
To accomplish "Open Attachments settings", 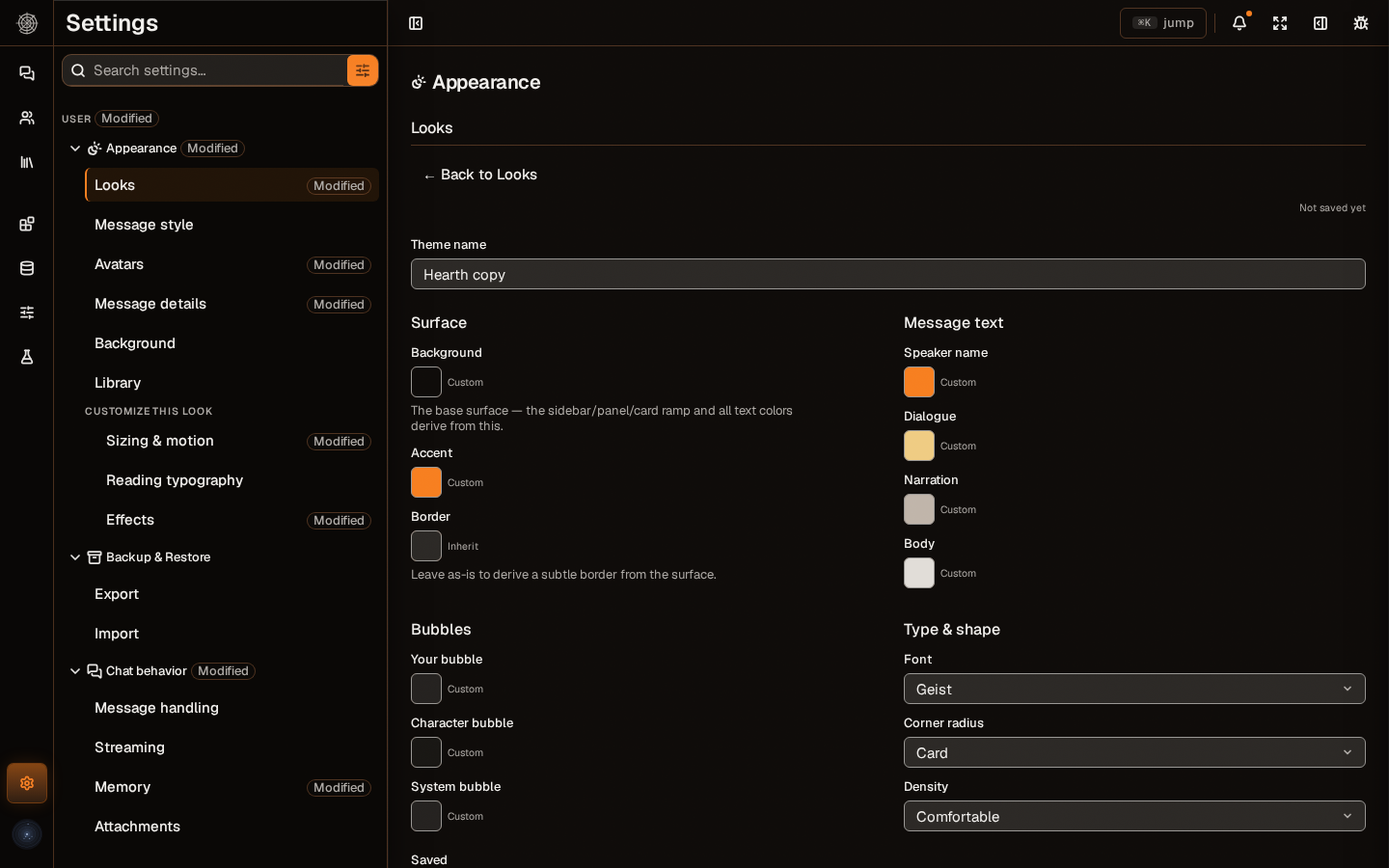I will click(x=231, y=827).
